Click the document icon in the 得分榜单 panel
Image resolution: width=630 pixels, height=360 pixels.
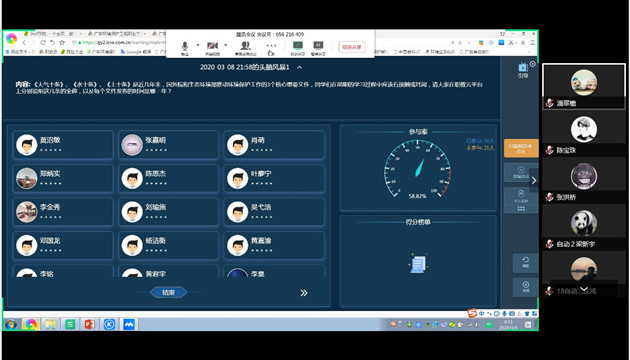click(418, 264)
